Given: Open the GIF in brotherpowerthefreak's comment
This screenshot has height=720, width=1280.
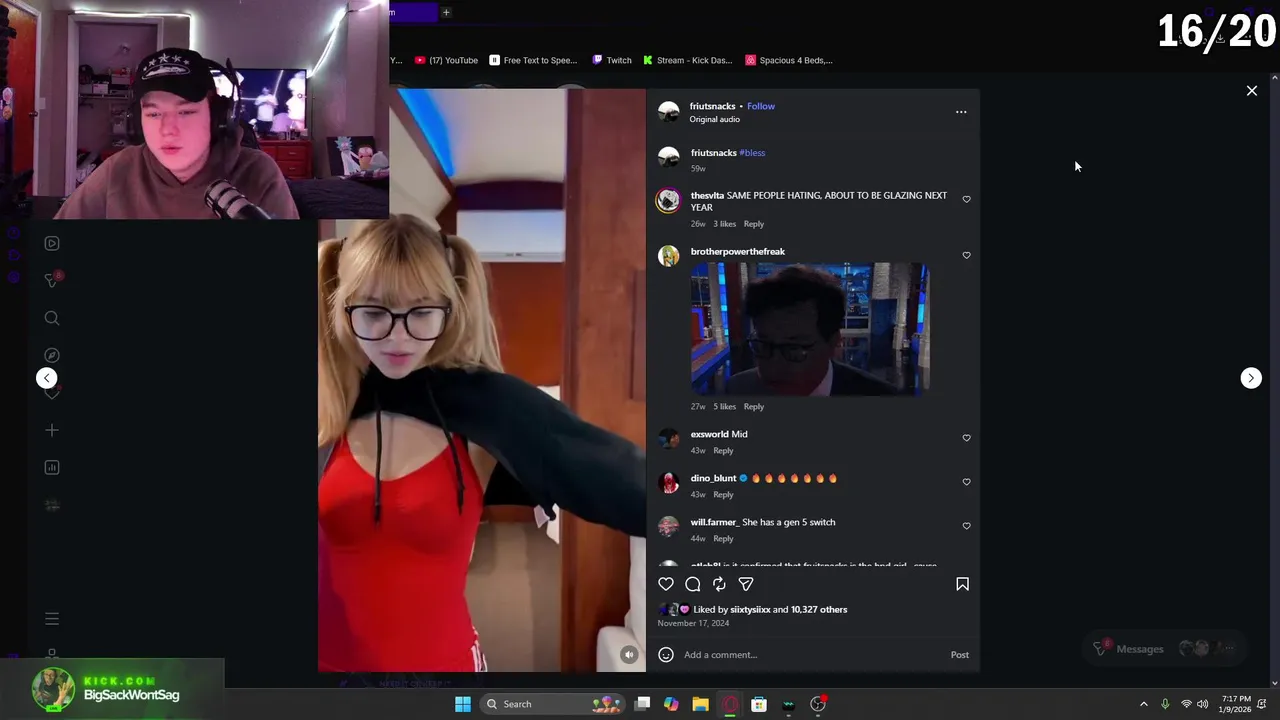Looking at the screenshot, I should [x=810, y=329].
